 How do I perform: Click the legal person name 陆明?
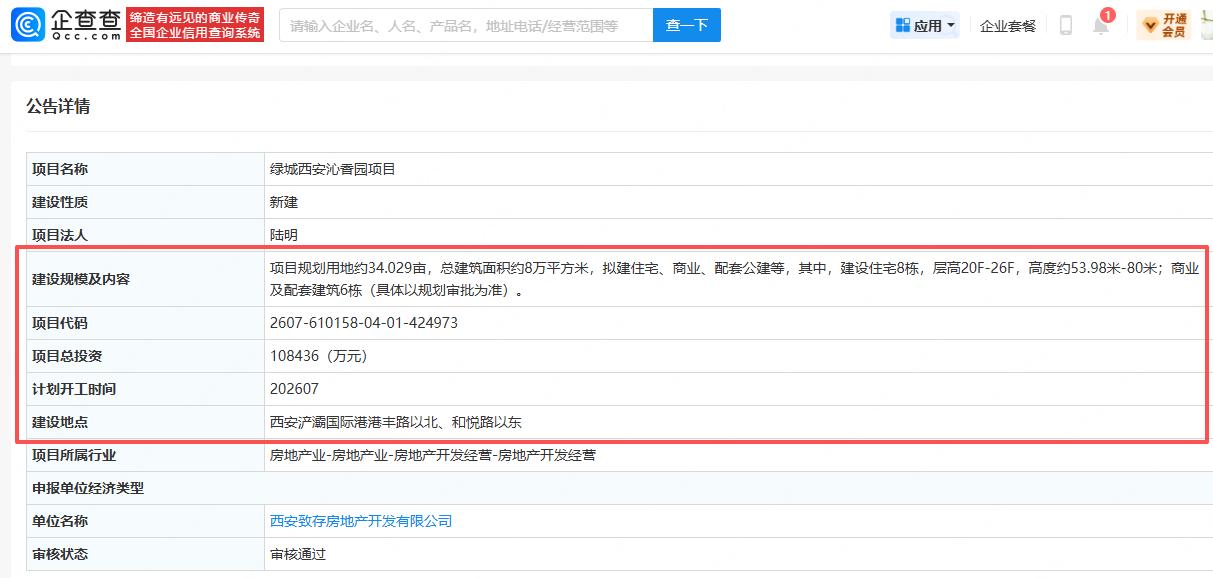click(x=284, y=235)
